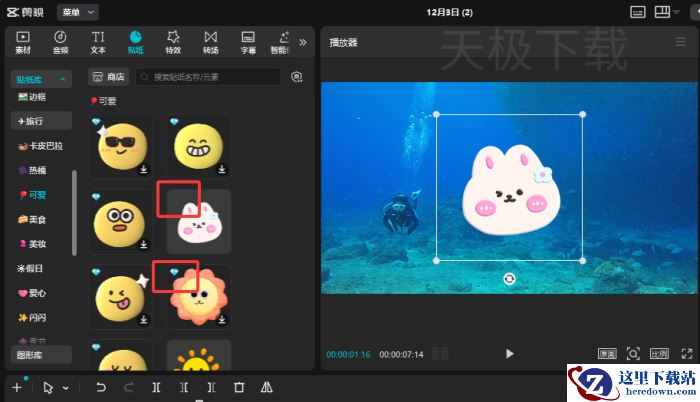Download the grinning emoji sticker
700x402 pixels.
[222, 169]
